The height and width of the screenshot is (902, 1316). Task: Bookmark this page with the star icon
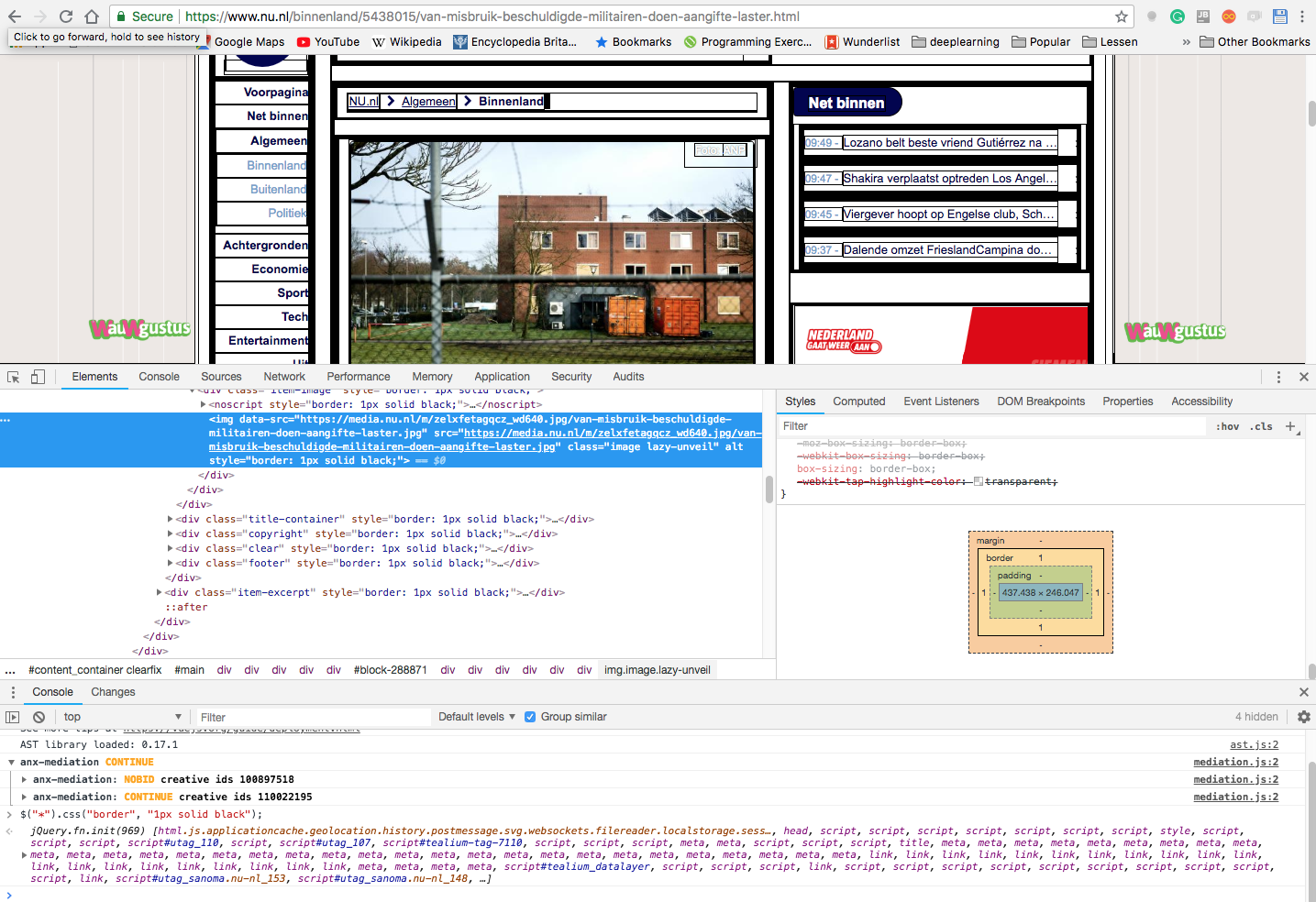(1121, 16)
